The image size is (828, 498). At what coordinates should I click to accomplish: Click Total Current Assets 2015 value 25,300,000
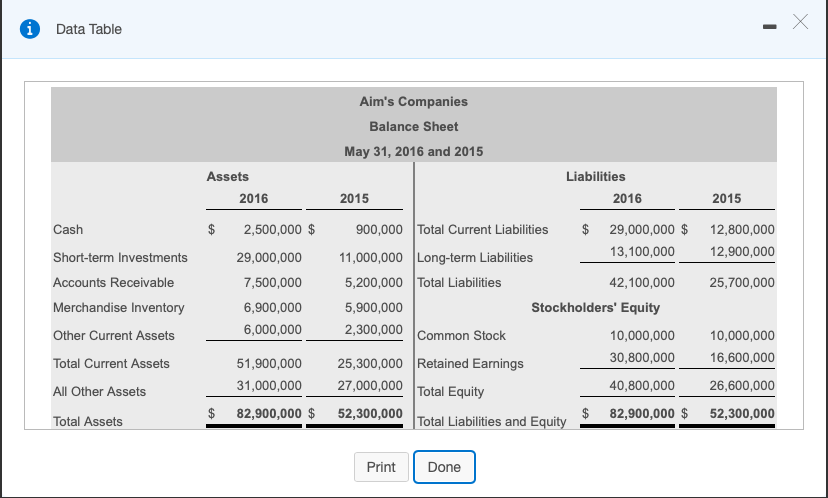(370, 364)
